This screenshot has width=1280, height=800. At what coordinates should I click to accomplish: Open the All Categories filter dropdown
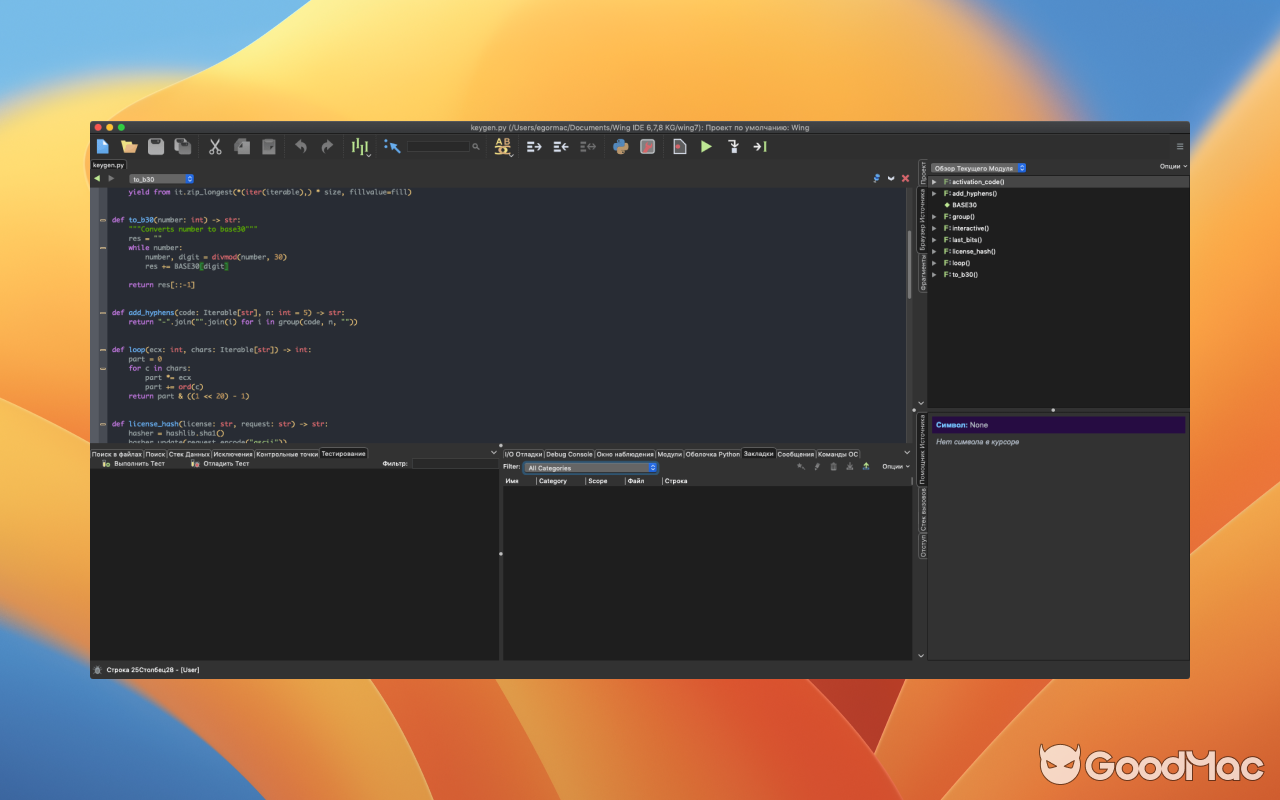pyautogui.click(x=590, y=467)
